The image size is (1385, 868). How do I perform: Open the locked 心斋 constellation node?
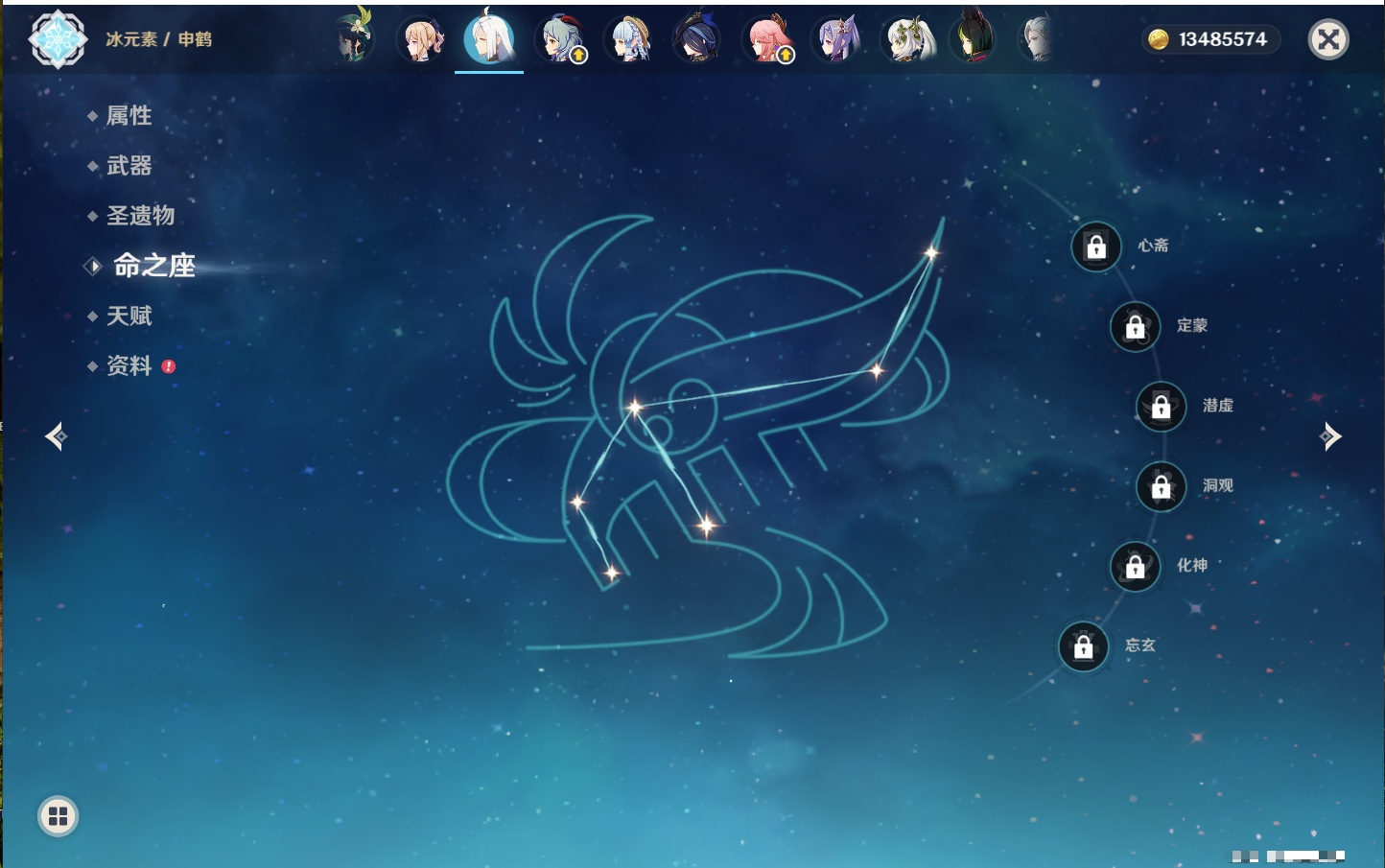tap(1096, 246)
